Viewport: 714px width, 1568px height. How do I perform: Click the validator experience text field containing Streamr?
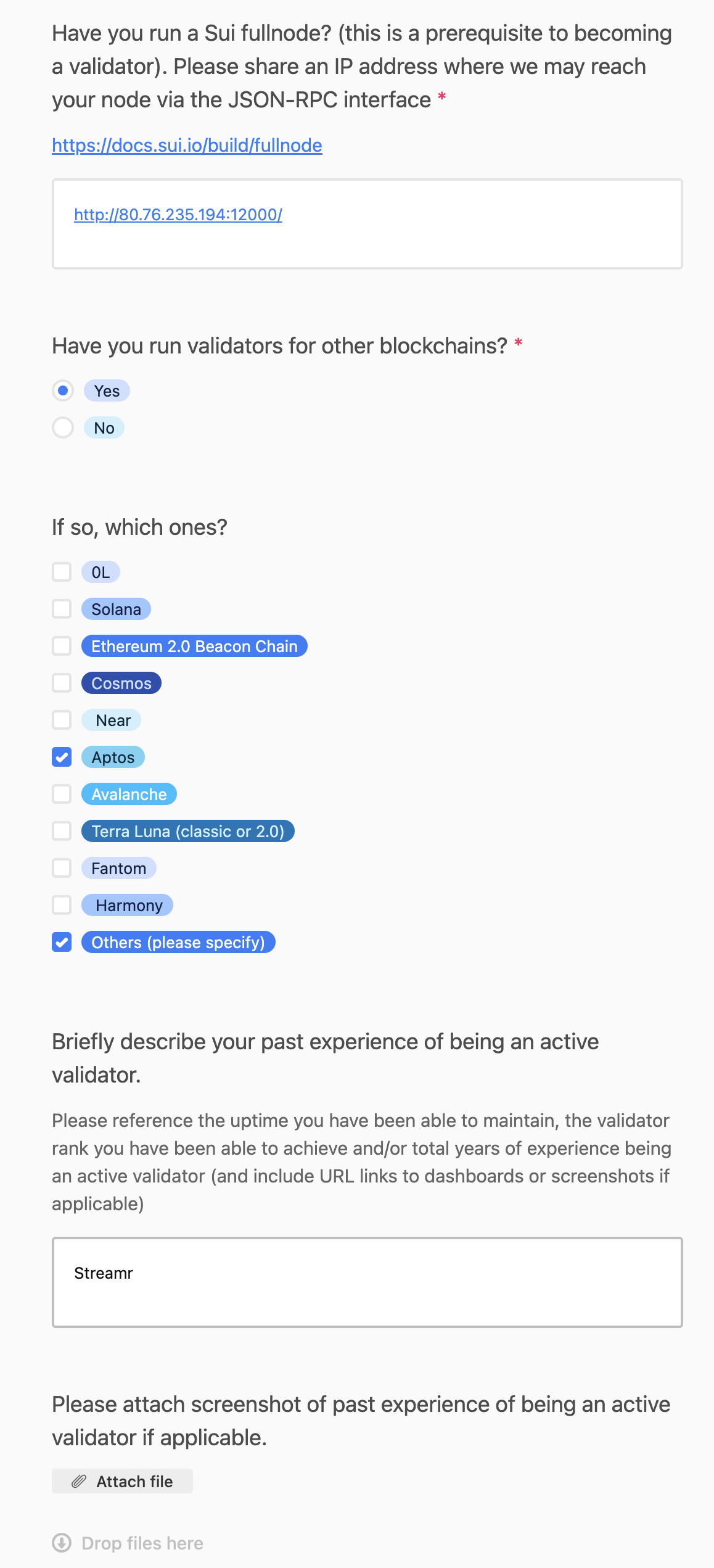point(367,1282)
